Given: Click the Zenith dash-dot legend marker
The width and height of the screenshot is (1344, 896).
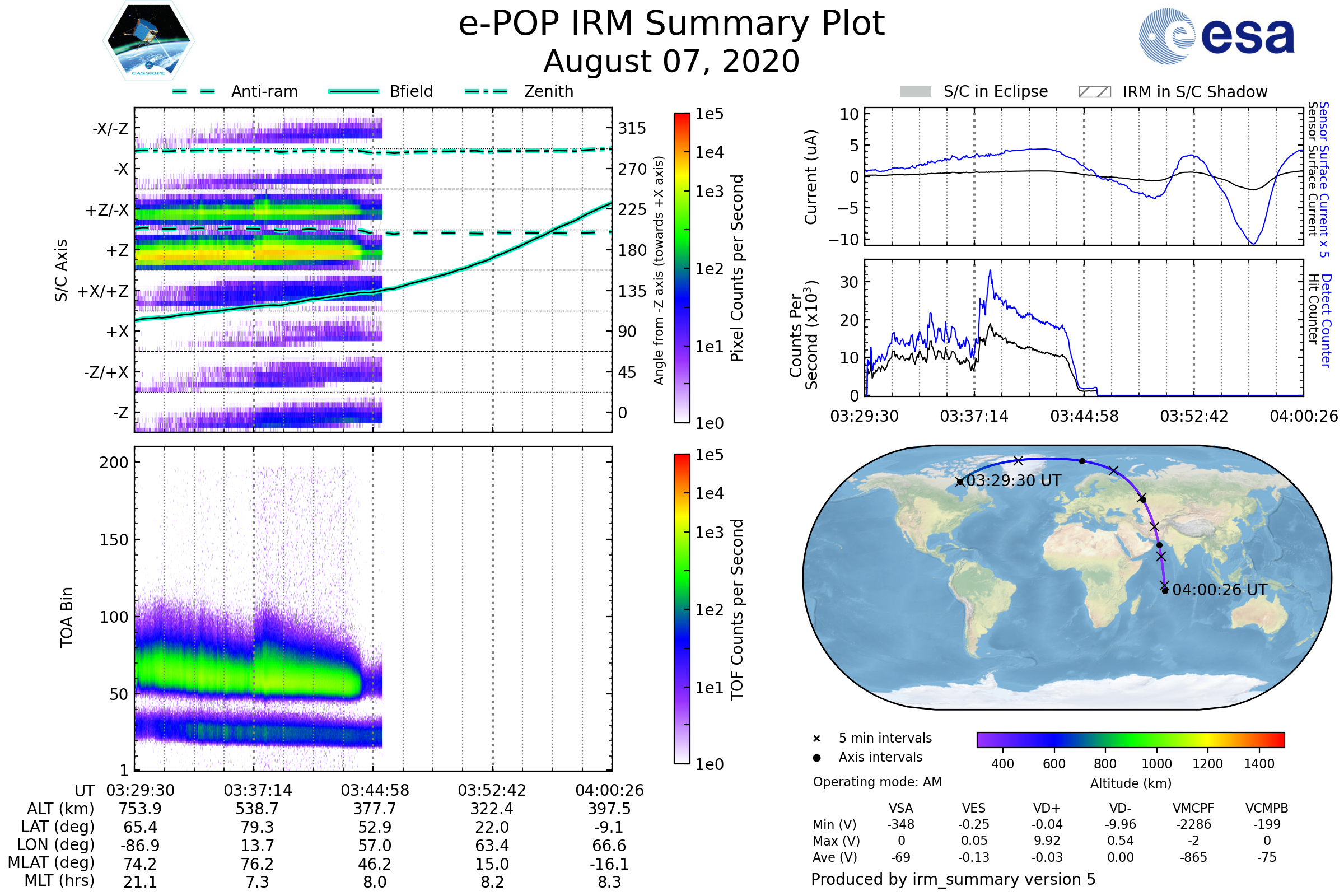Looking at the screenshot, I should pyautogui.click(x=486, y=91).
